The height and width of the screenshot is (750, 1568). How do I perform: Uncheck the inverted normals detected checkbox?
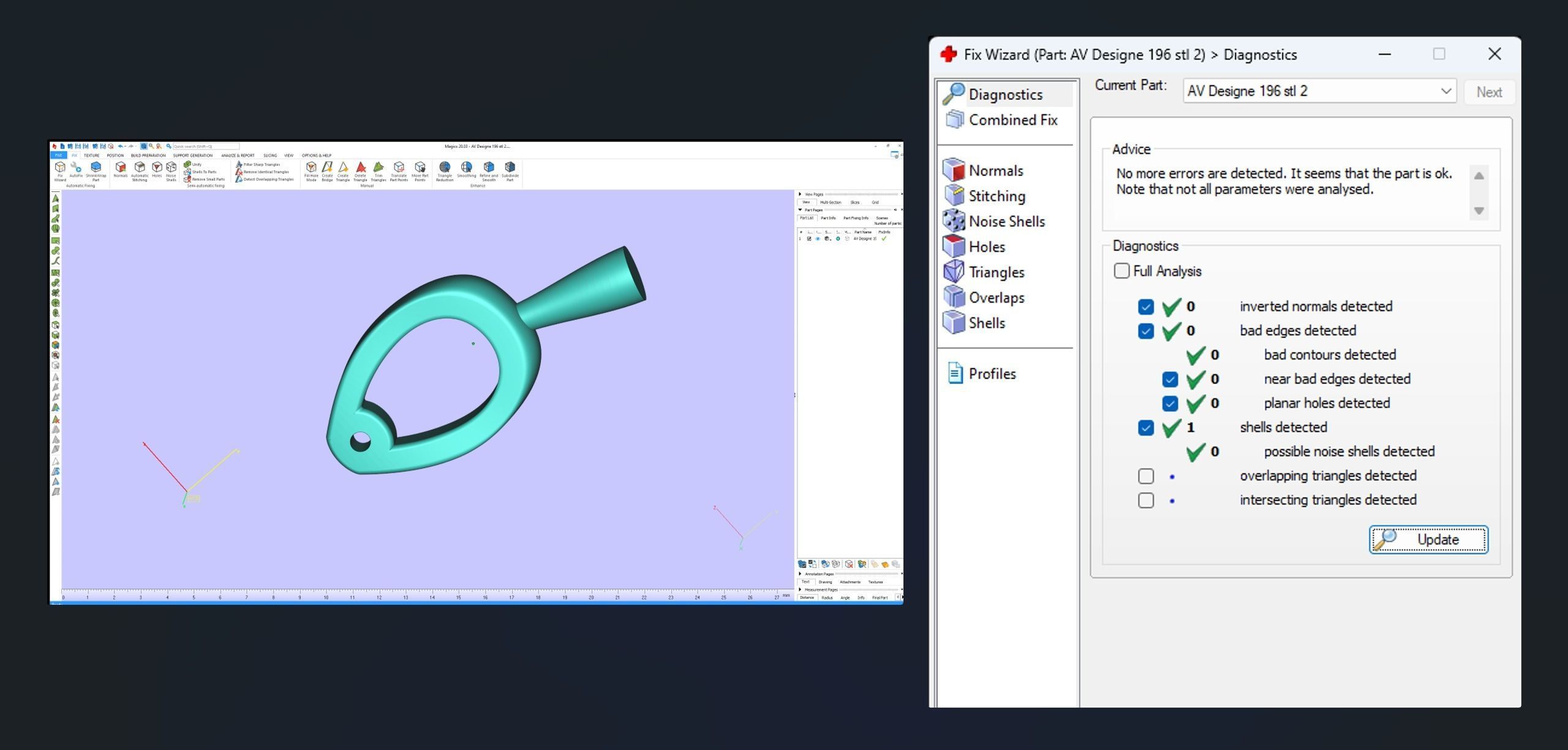[1145, 306]
